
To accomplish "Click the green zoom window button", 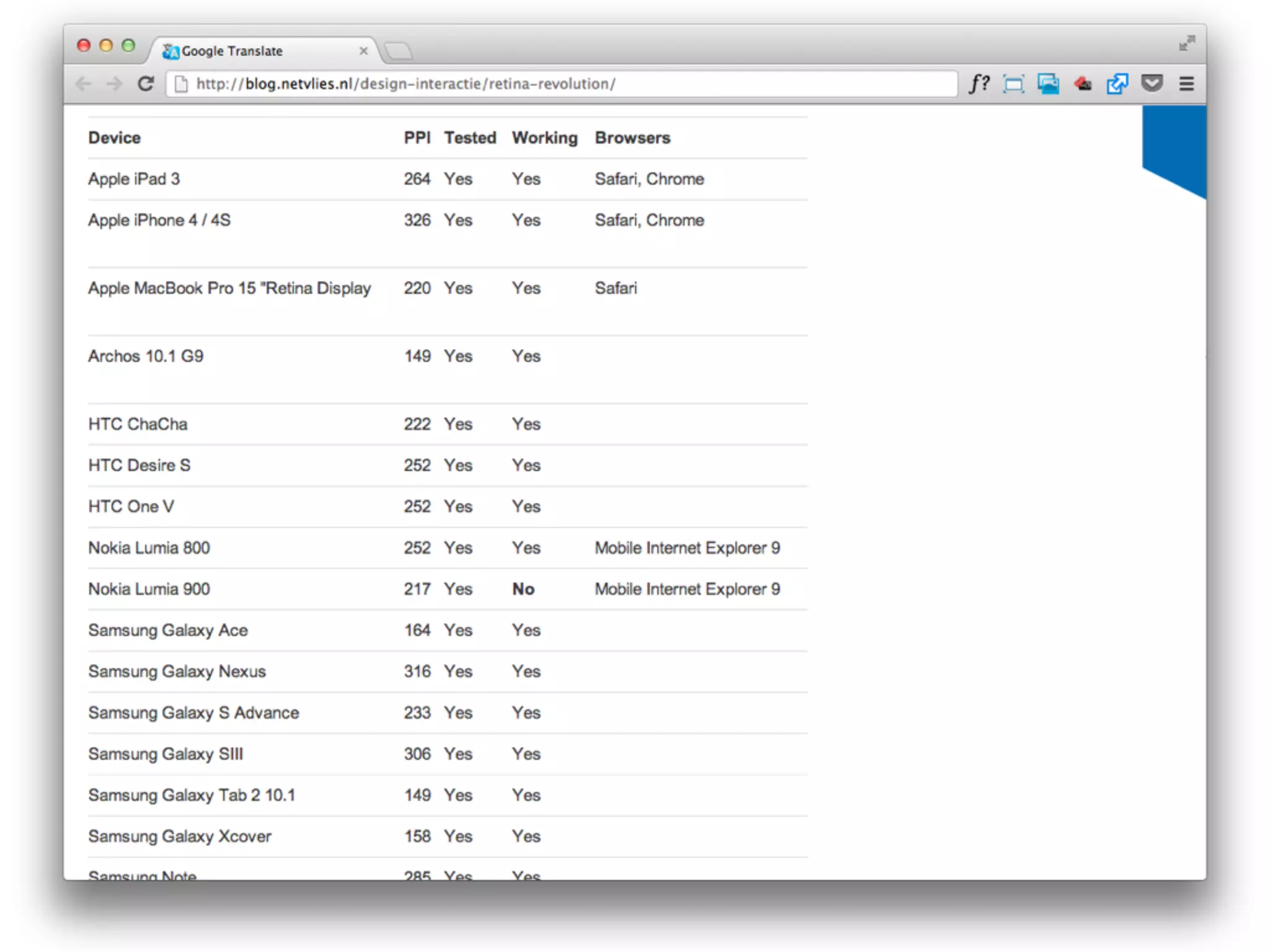I will 128,45.
